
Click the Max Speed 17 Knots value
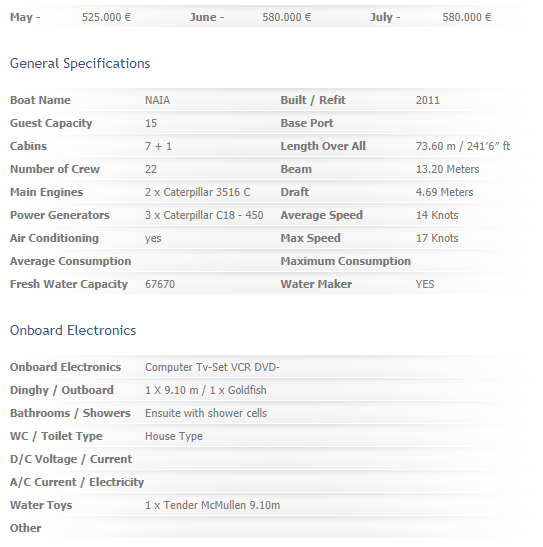coord(437,238)
